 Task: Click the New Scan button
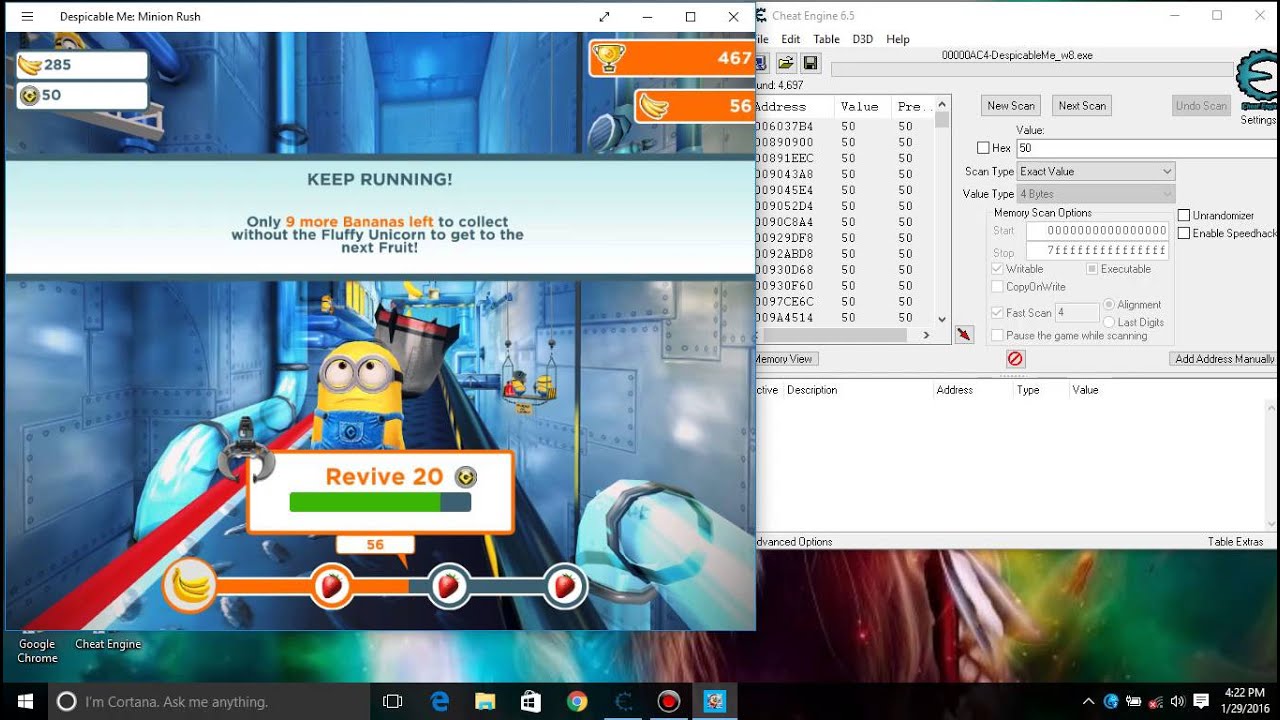1011,105
